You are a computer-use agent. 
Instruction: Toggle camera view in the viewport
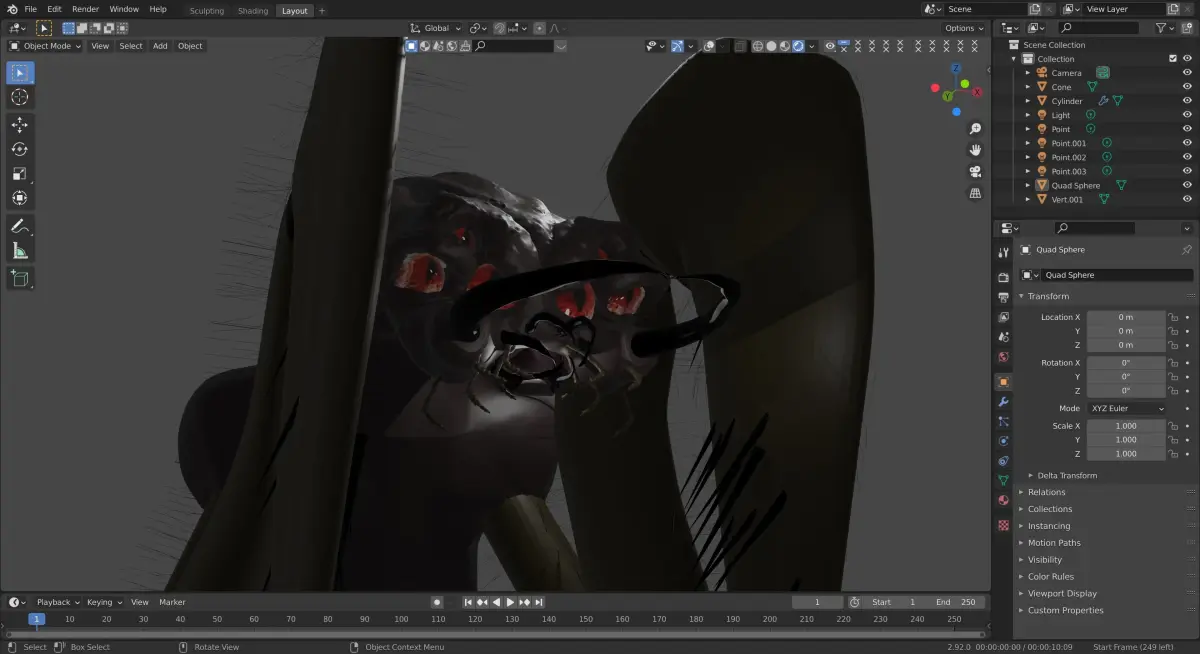pos(975,172)
